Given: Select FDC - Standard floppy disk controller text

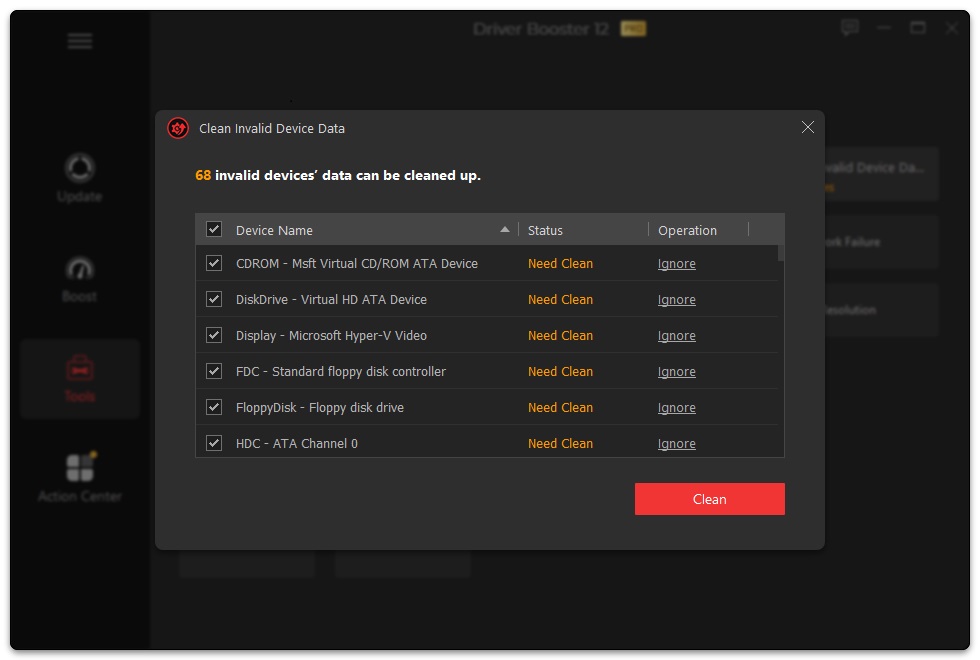Looking at the screenshot, I should [x=341, y=372].
